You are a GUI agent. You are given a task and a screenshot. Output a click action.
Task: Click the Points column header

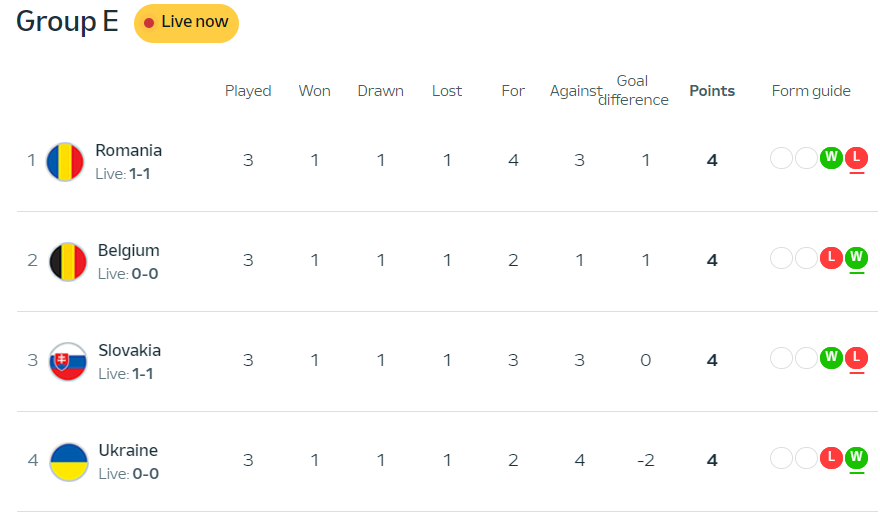click(712, 91)
